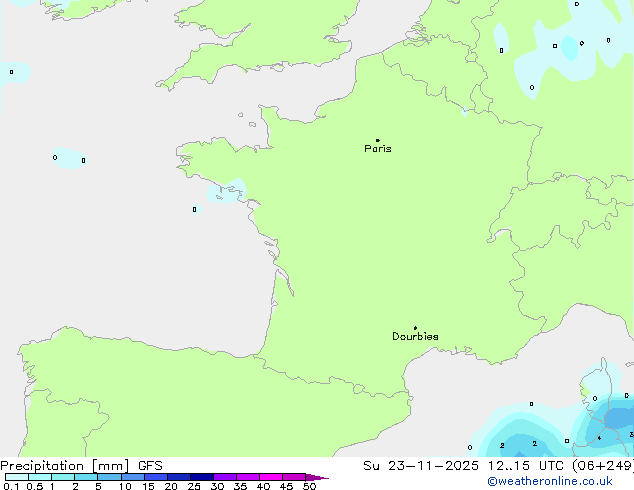Click the '4' precipitation value near Sardinia

pyautogui.click(x=599, y=438)
